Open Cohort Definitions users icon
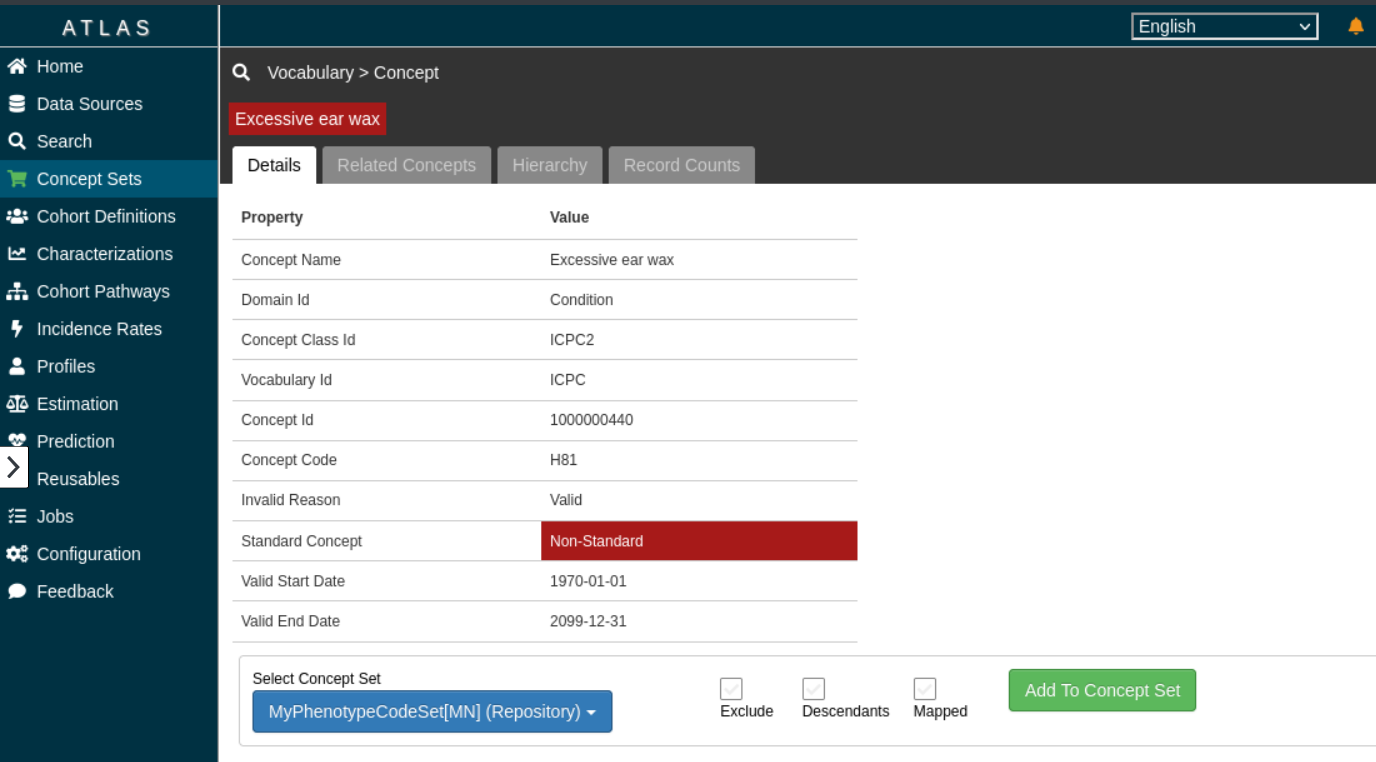 click(16, 217)
